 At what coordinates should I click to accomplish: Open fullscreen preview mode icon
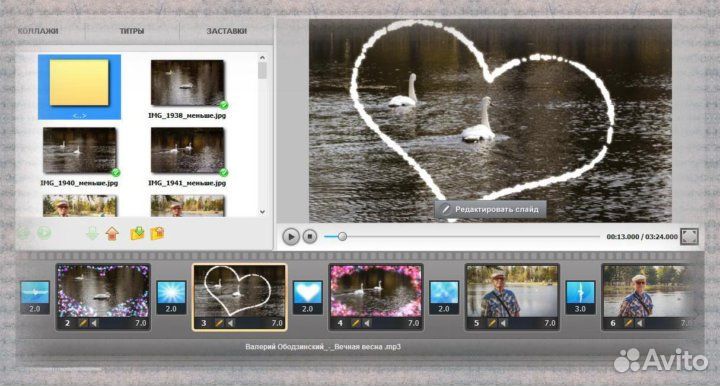tap(690, 236)
